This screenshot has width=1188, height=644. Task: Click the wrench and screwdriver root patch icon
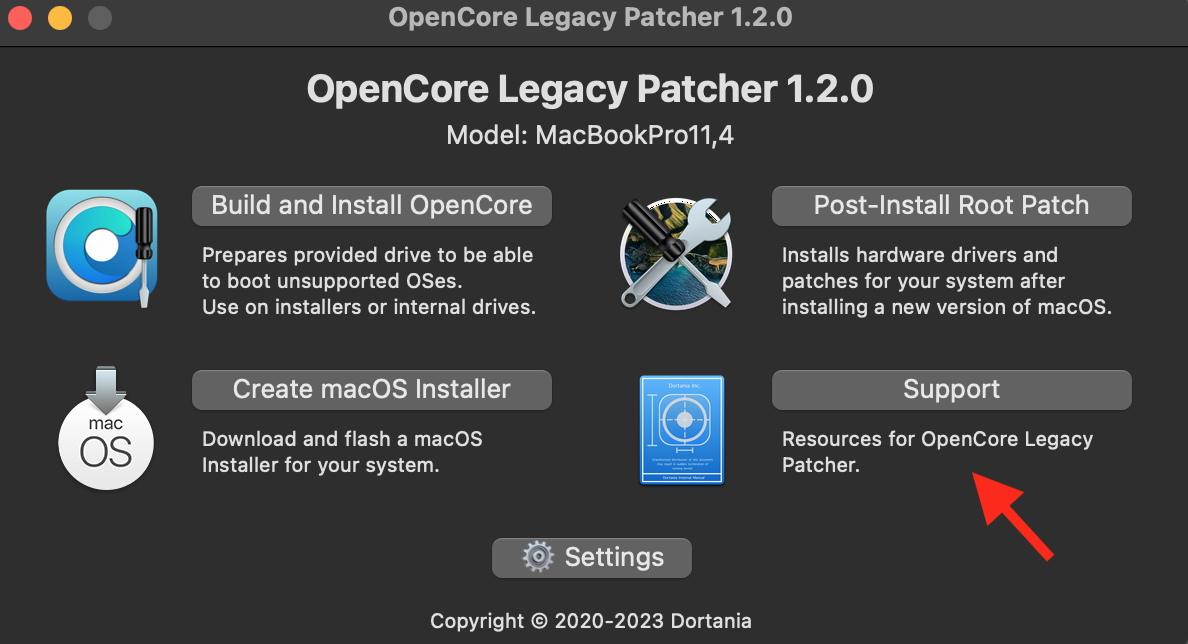click(x=677, y=252)
